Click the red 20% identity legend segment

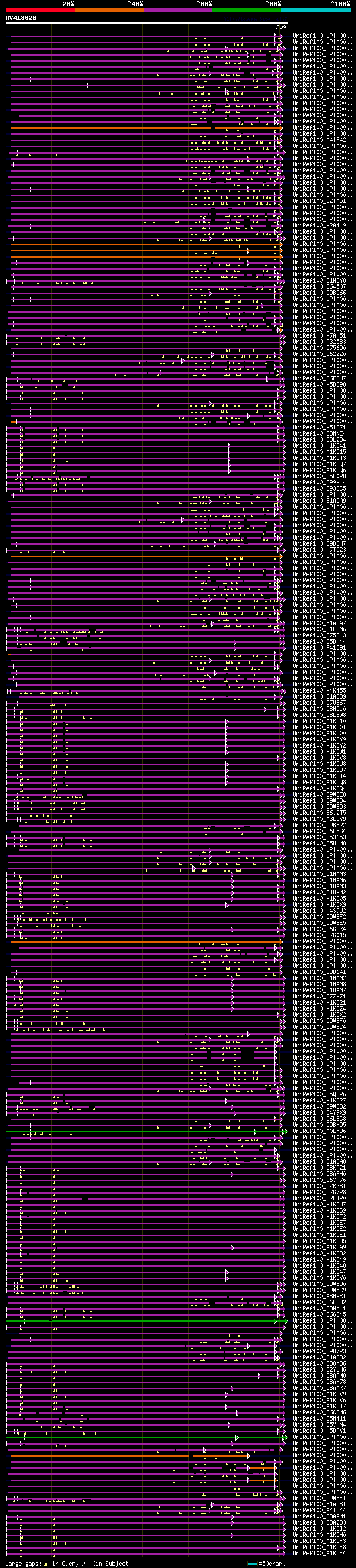tap(39, 10)
